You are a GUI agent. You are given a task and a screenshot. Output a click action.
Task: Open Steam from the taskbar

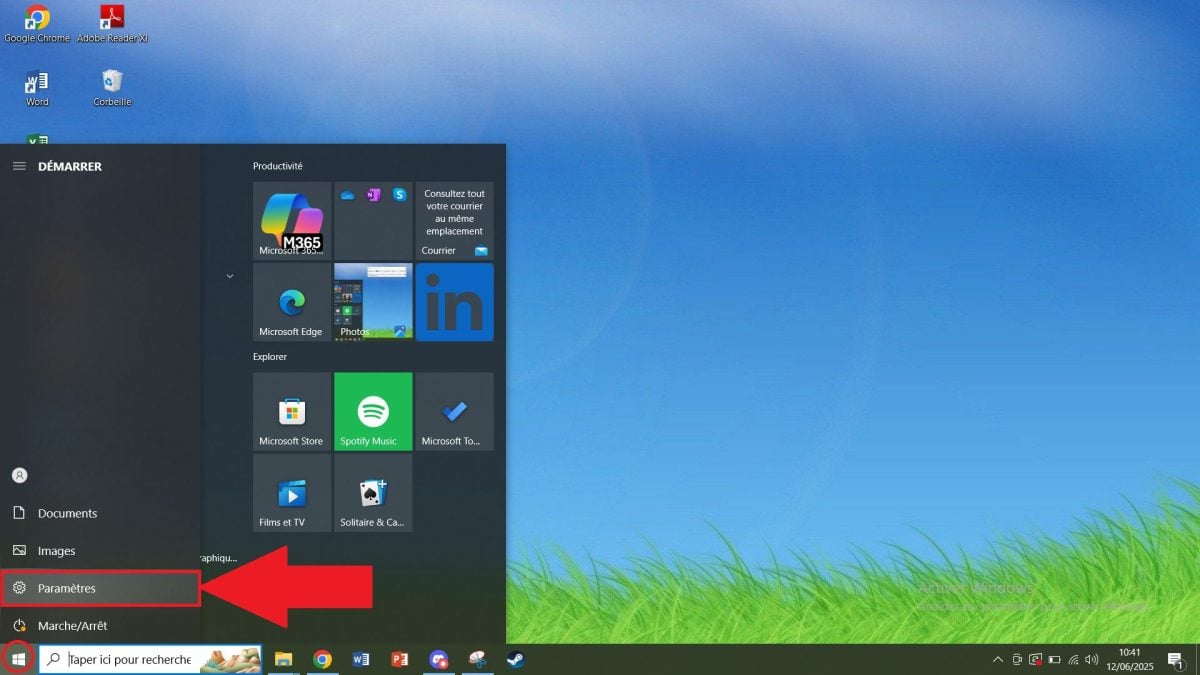pos(515,660)
